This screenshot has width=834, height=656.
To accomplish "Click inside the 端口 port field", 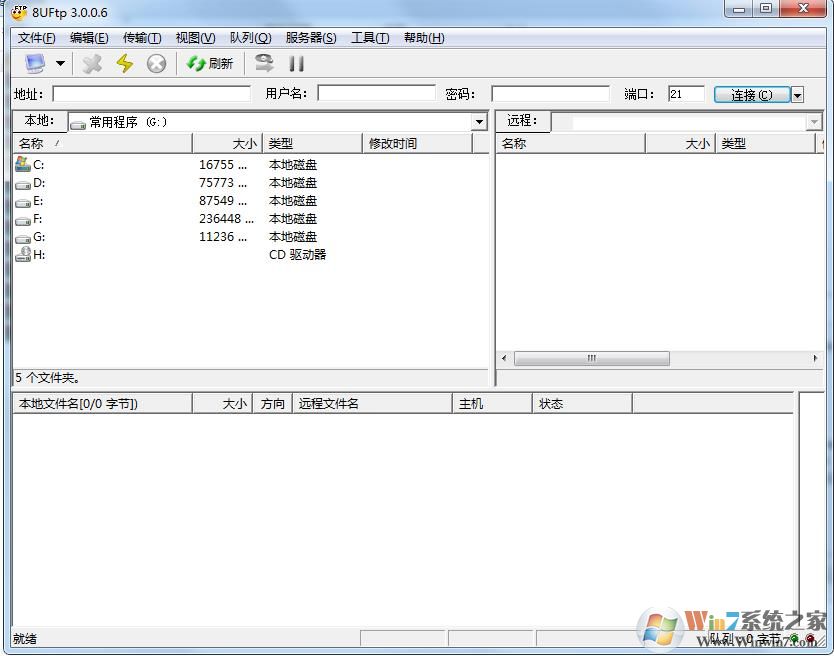I will (x=686, y=93).
